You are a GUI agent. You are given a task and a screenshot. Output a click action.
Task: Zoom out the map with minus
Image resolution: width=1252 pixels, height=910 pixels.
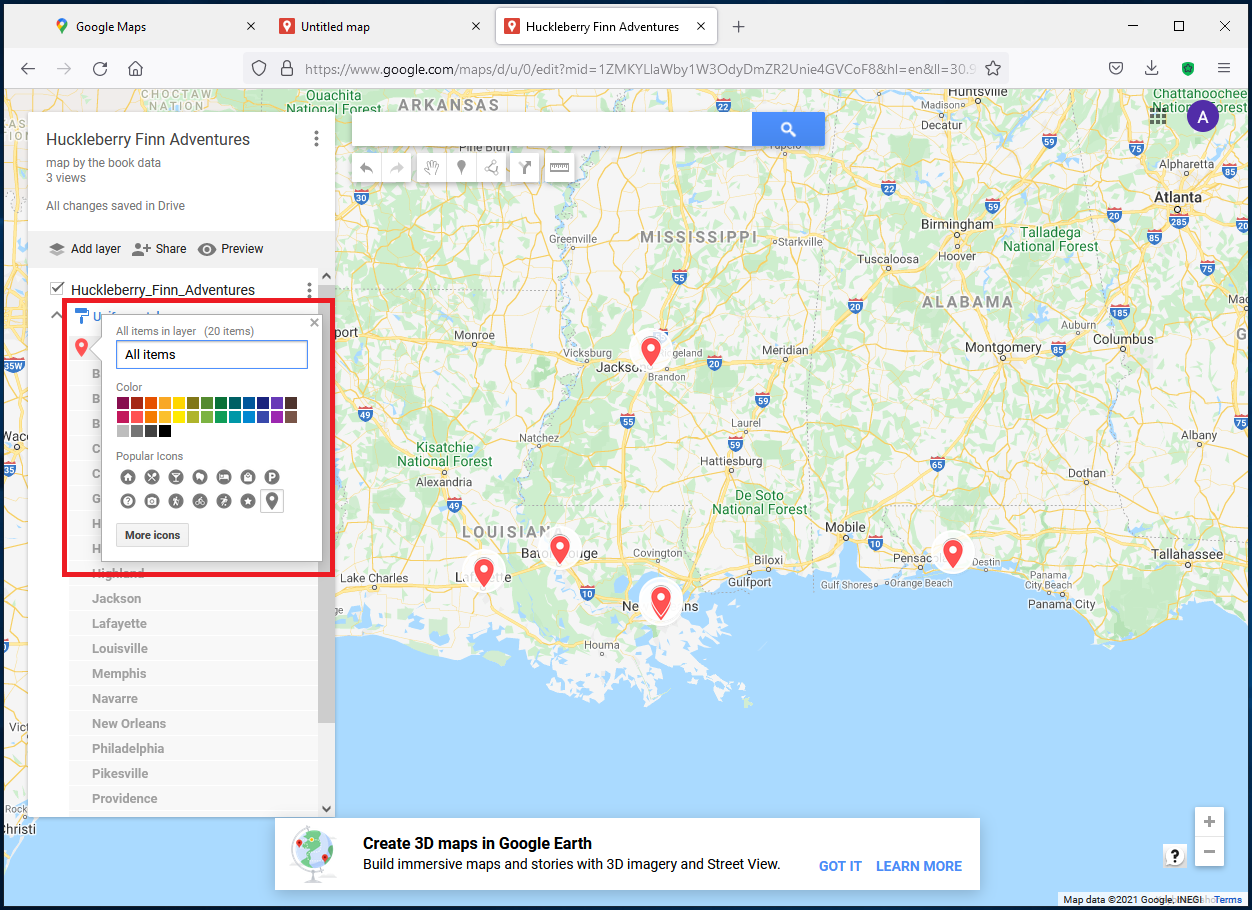click(1209, 852)
